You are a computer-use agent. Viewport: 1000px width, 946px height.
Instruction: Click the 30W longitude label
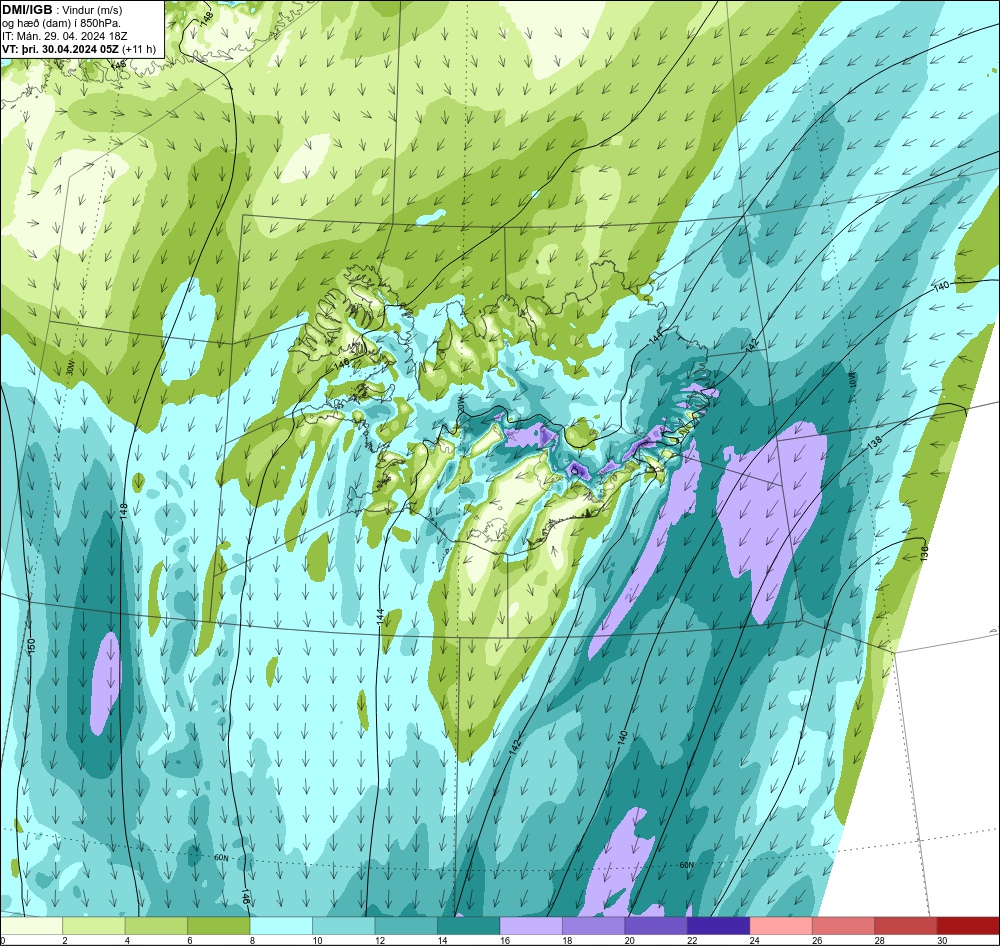click(x=71, y=368)
